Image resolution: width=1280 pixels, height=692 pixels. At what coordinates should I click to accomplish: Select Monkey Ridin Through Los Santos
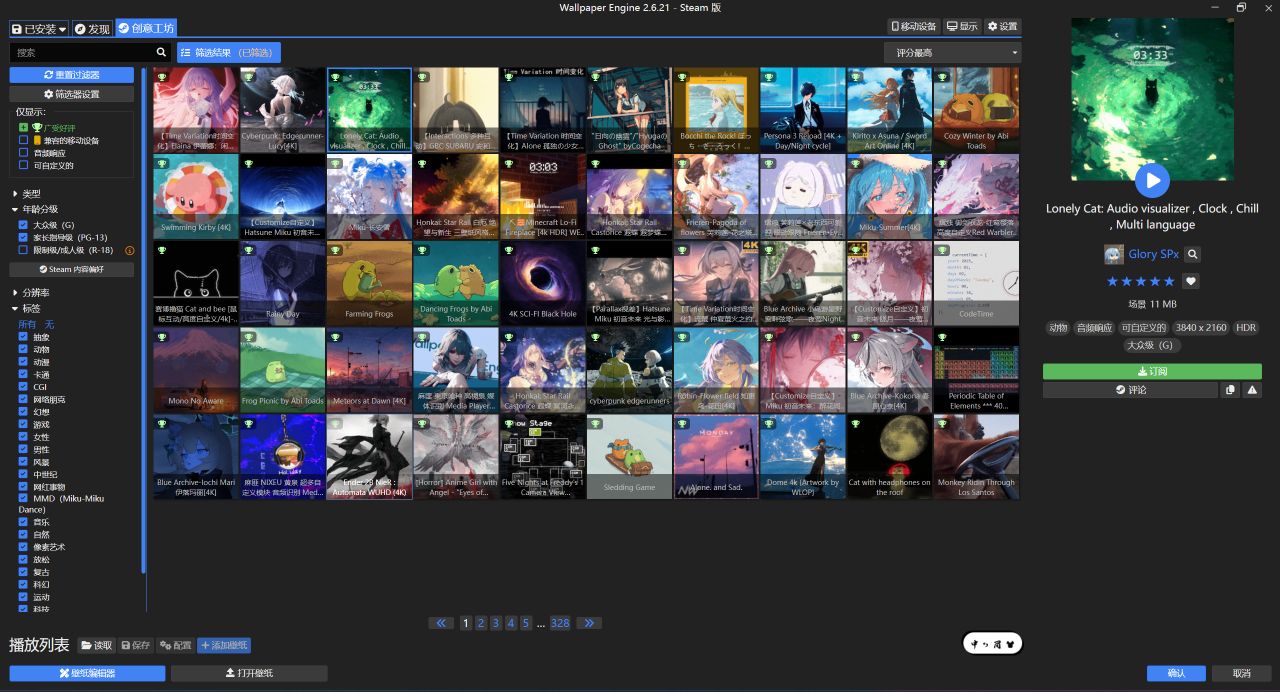(976, 456)
